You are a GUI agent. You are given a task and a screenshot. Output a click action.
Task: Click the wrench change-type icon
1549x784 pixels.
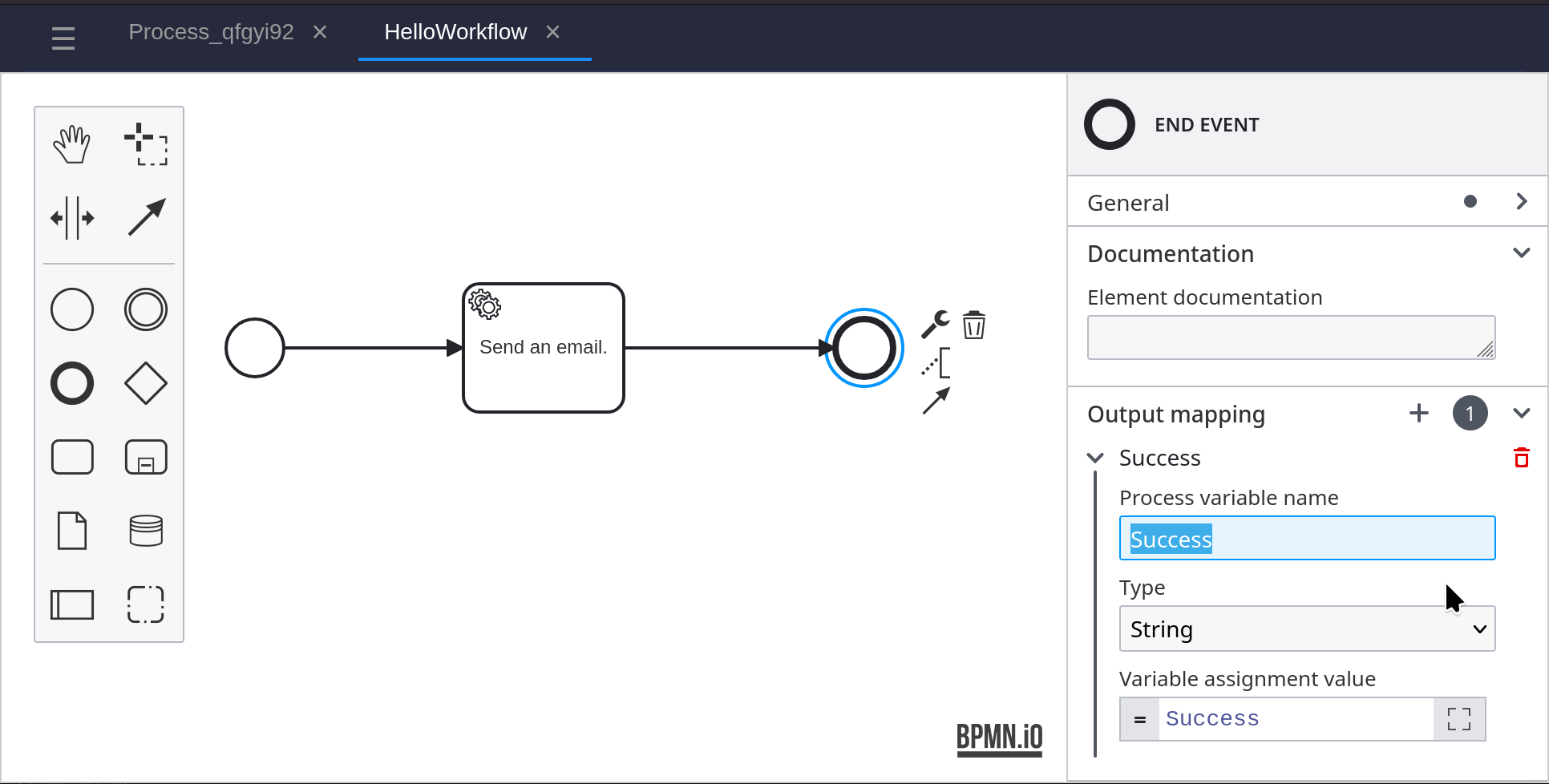935,324
